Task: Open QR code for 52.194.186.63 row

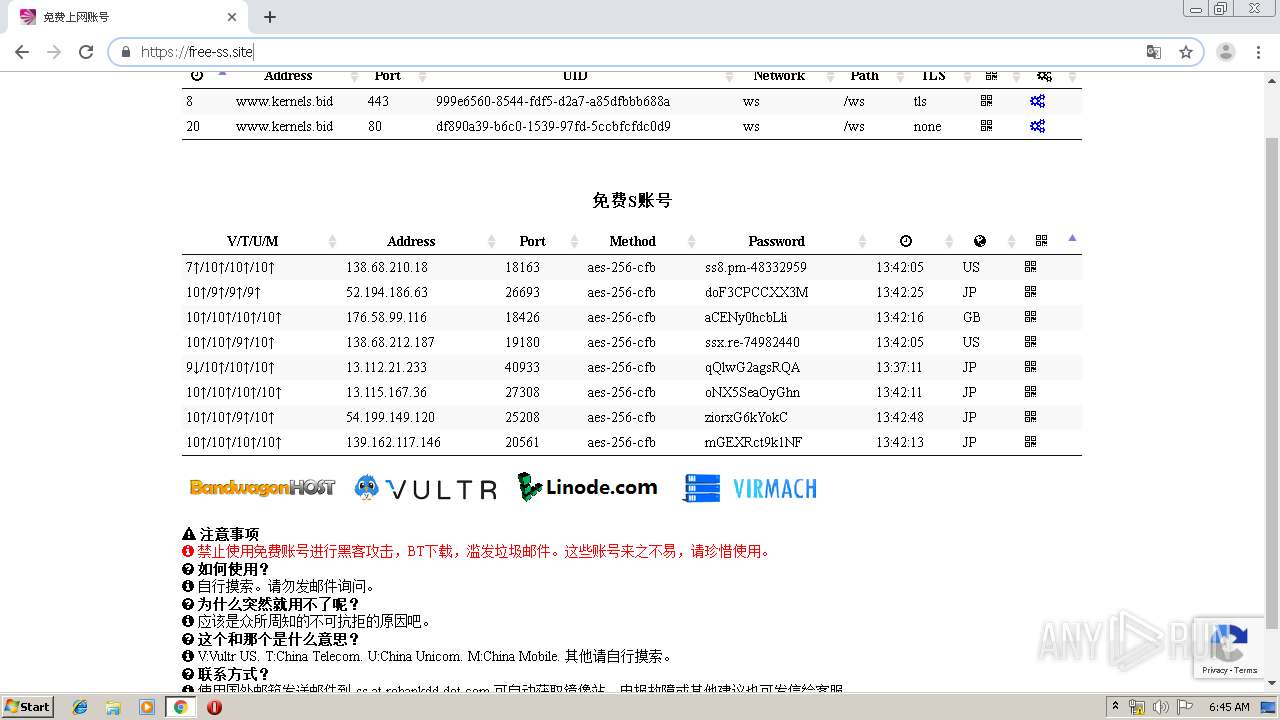Action: (x=1030, y=292)
